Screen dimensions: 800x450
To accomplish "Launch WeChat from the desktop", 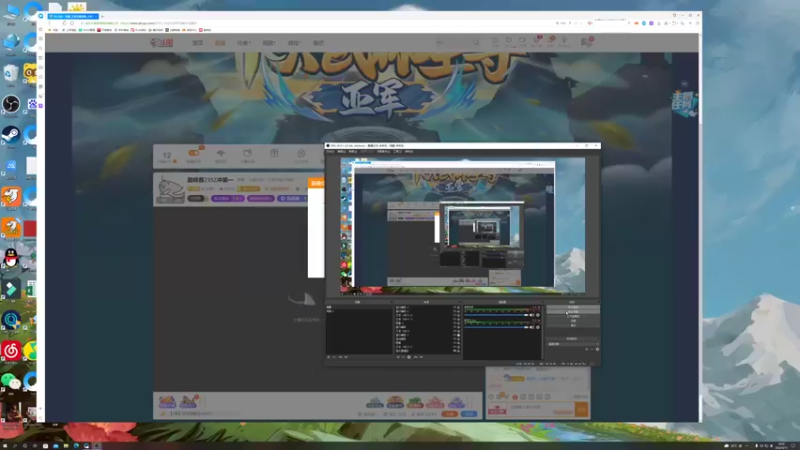I will tap(11, 381).
